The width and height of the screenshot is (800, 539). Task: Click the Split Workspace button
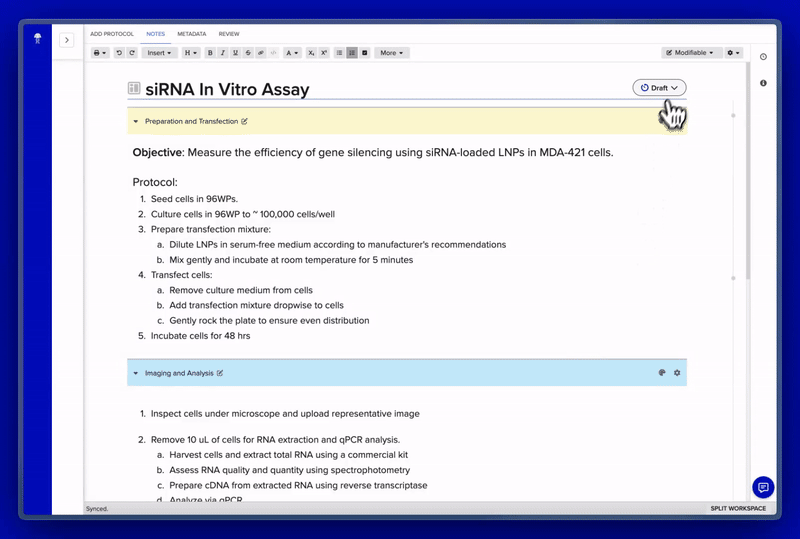[x=738, y=508]
